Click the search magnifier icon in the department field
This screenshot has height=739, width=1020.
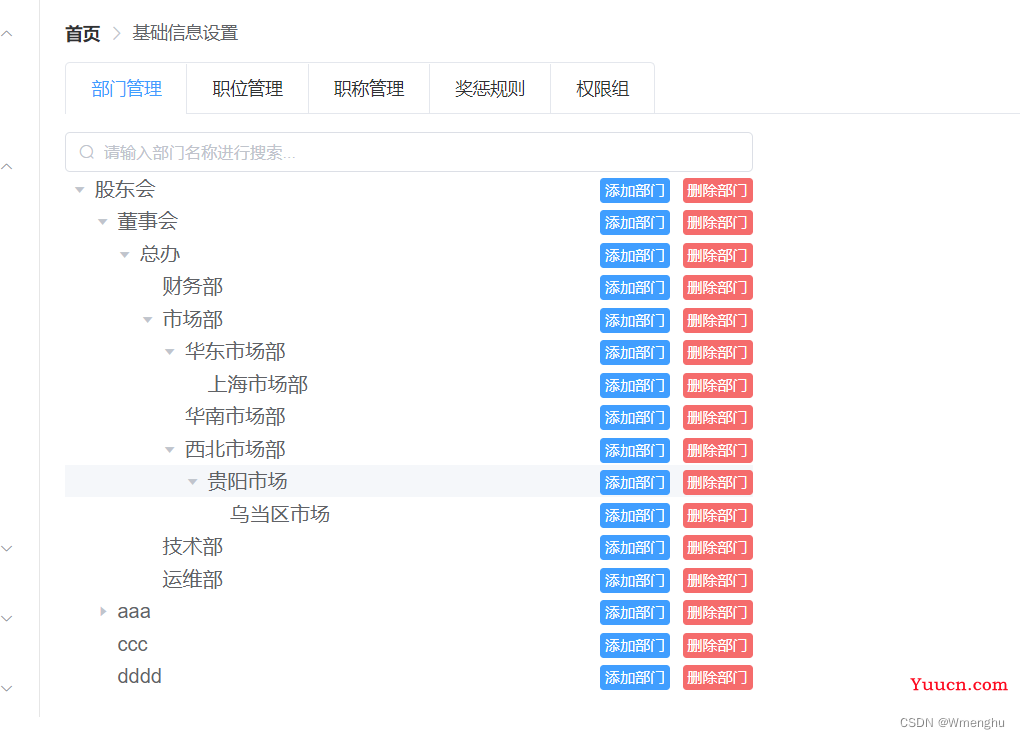click(87, 152)
